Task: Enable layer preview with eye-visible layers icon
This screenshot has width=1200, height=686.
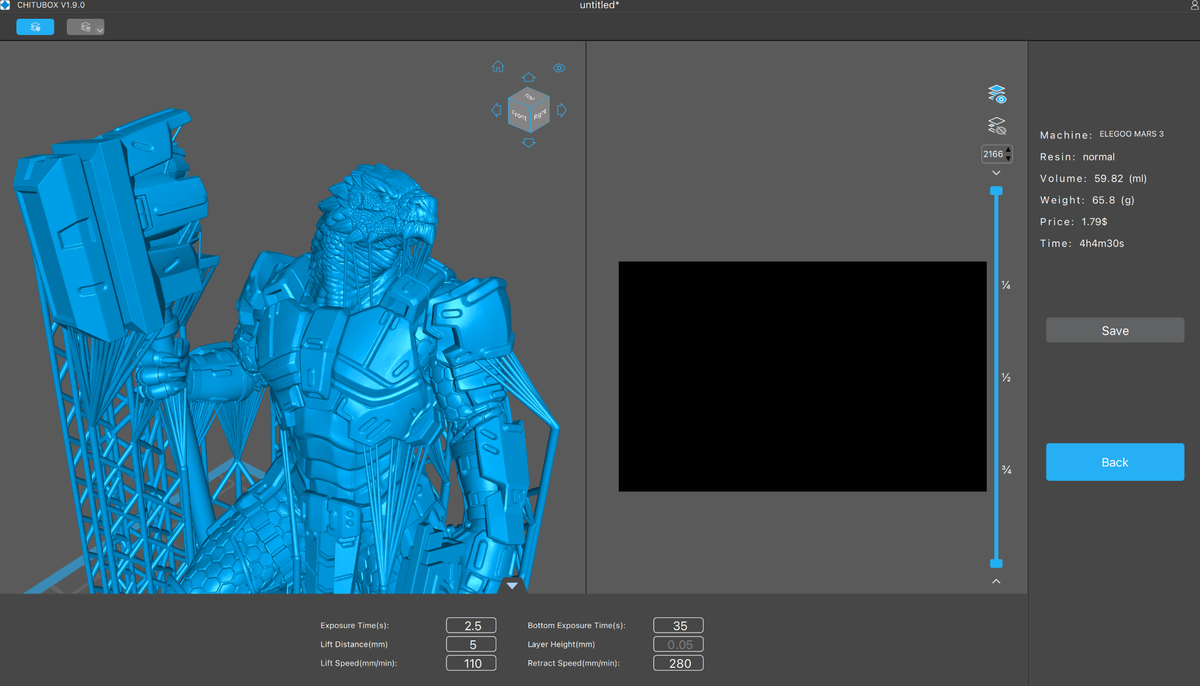Action: [996, 94]
